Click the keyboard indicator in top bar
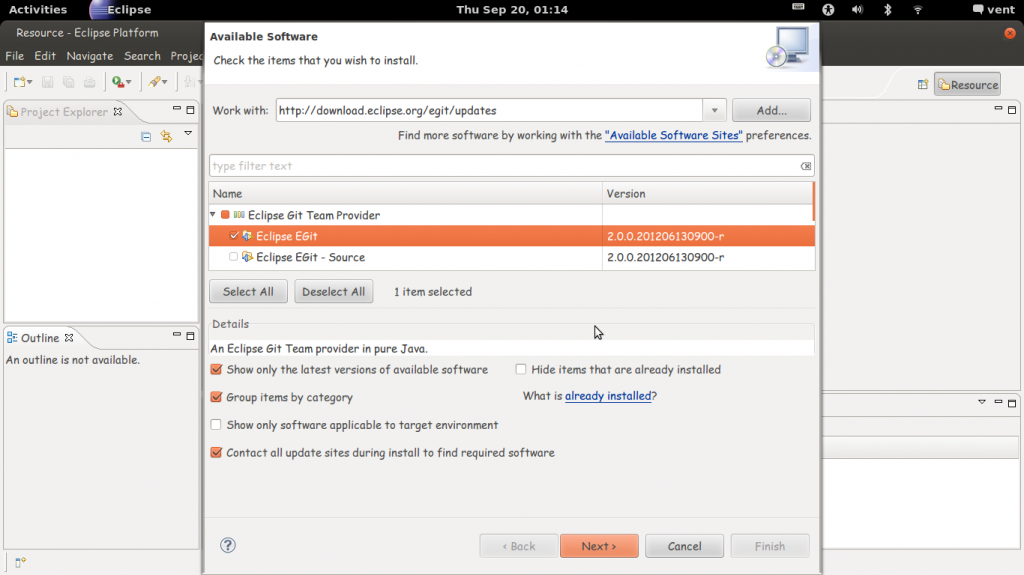 (x=798, y=7)
